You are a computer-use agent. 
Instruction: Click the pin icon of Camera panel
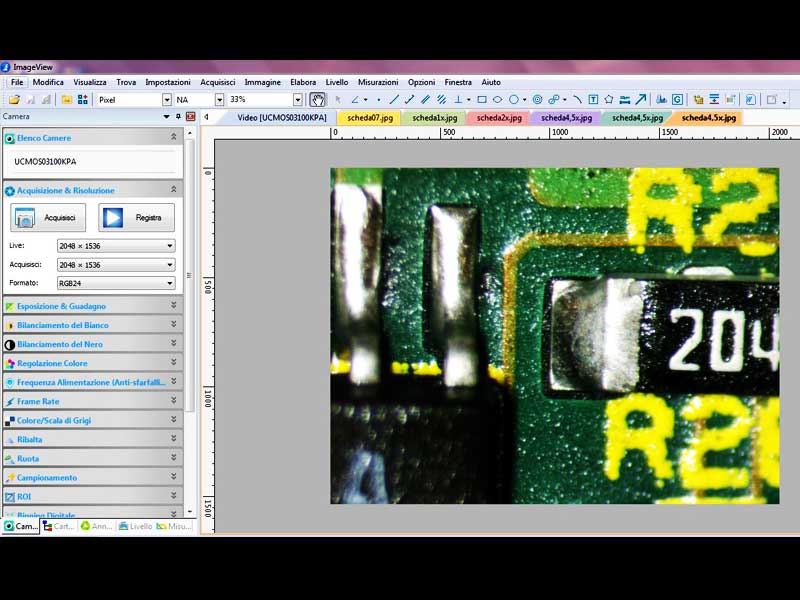pyautogui.click(x=178, y=116)
